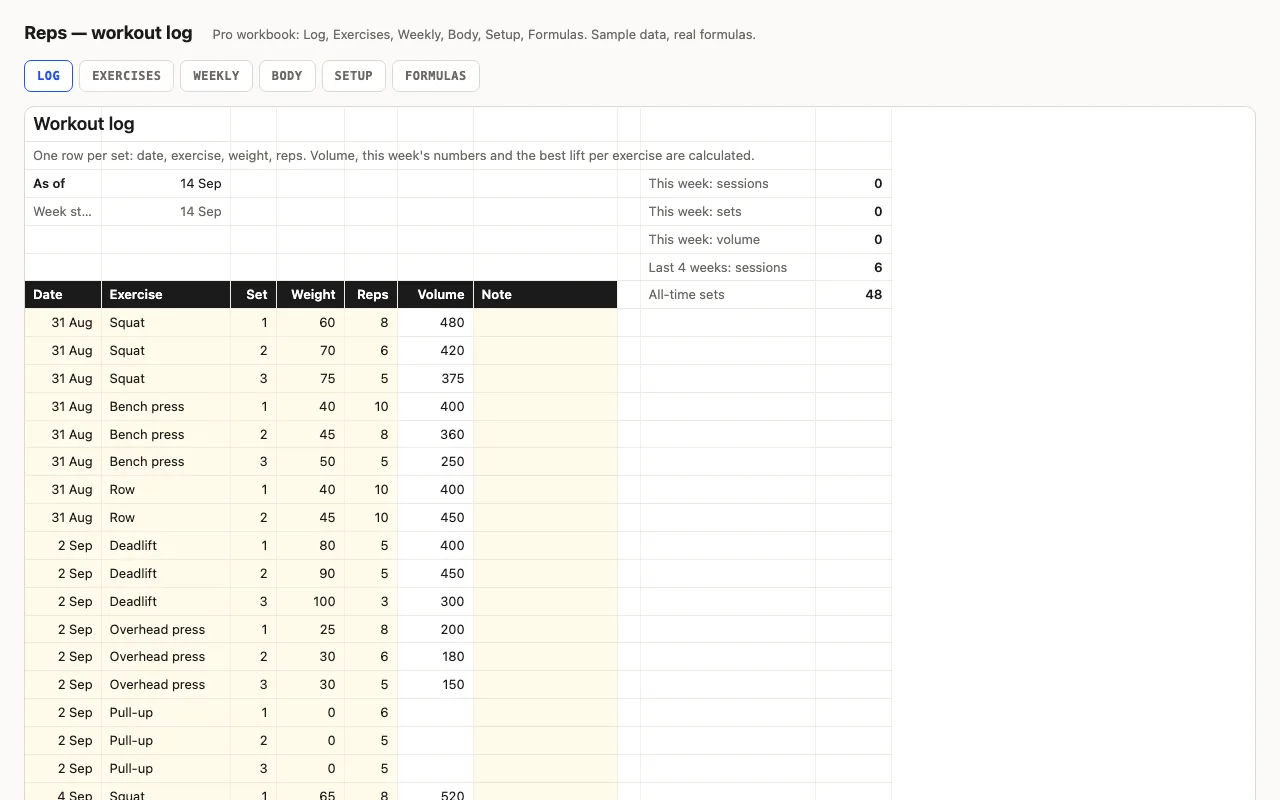Switch to the LOG tab
The height and width of the screenshot is (800, 1280).
coord(48,76)
